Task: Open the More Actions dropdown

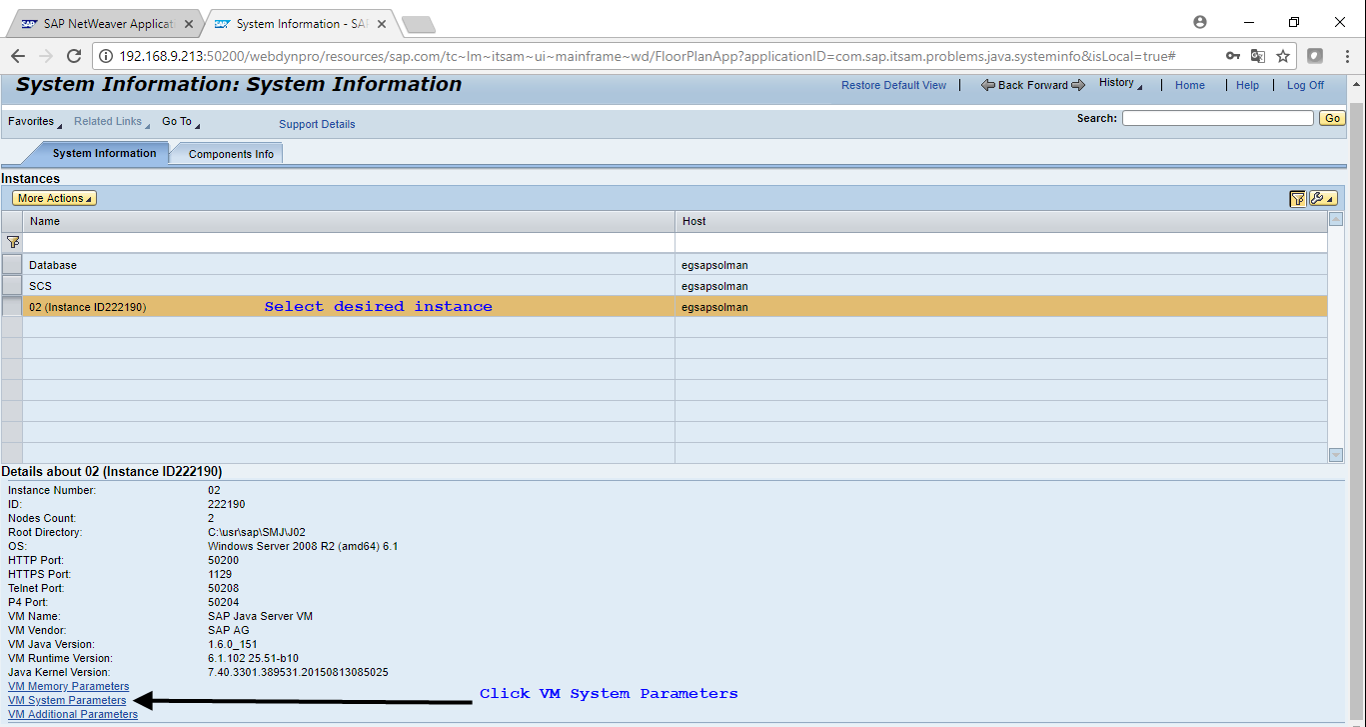Action: pyautogui.click(x=54, y=198)
